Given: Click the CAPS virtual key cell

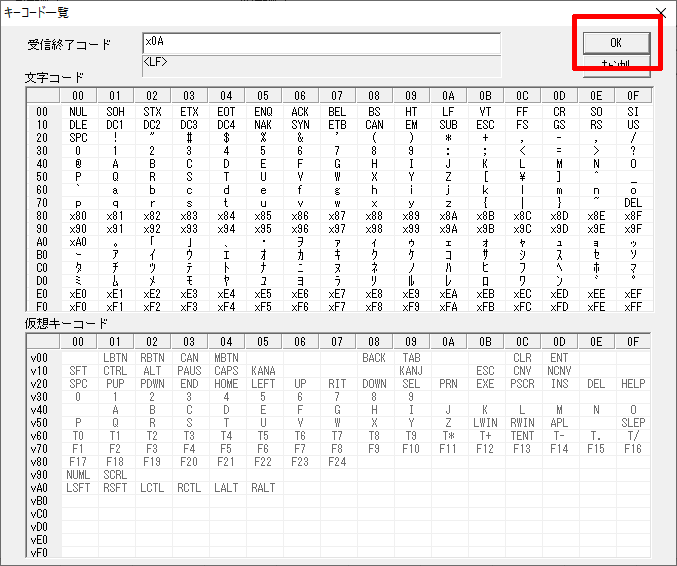Looking at the screenshot, I should click(x=226, y=370).
